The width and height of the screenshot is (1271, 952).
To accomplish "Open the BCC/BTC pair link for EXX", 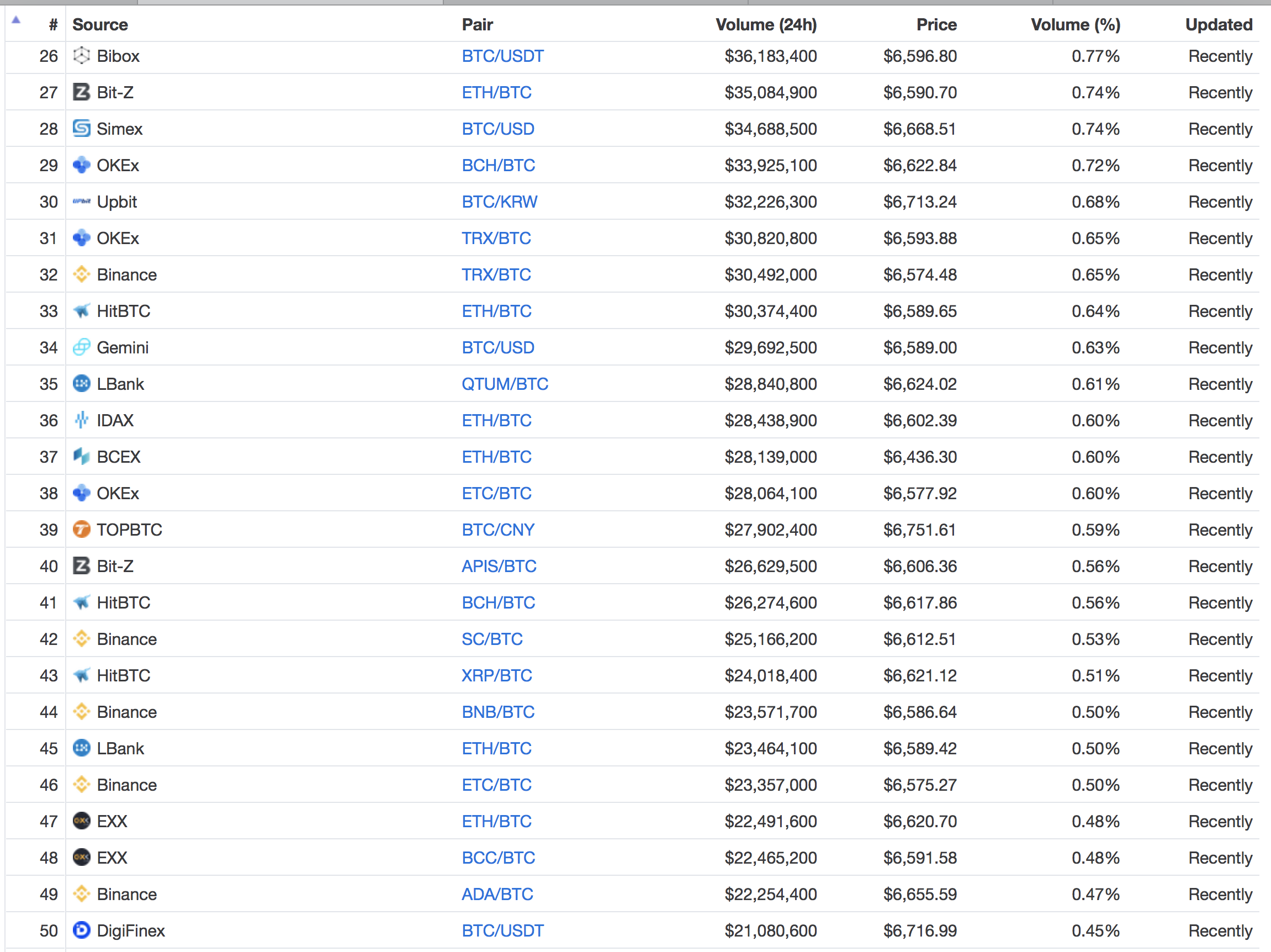I will tap(498, 857).
